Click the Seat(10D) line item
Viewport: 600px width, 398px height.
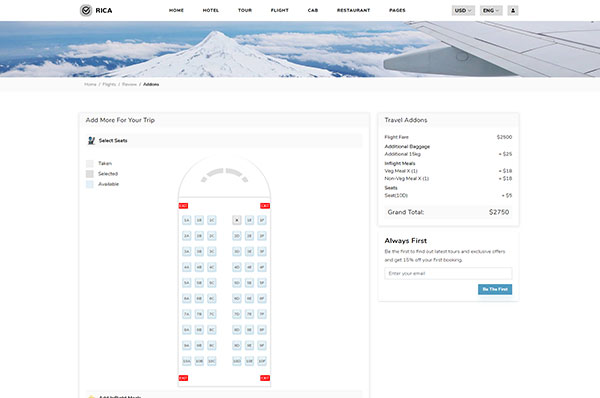click(x=448, y=195)
